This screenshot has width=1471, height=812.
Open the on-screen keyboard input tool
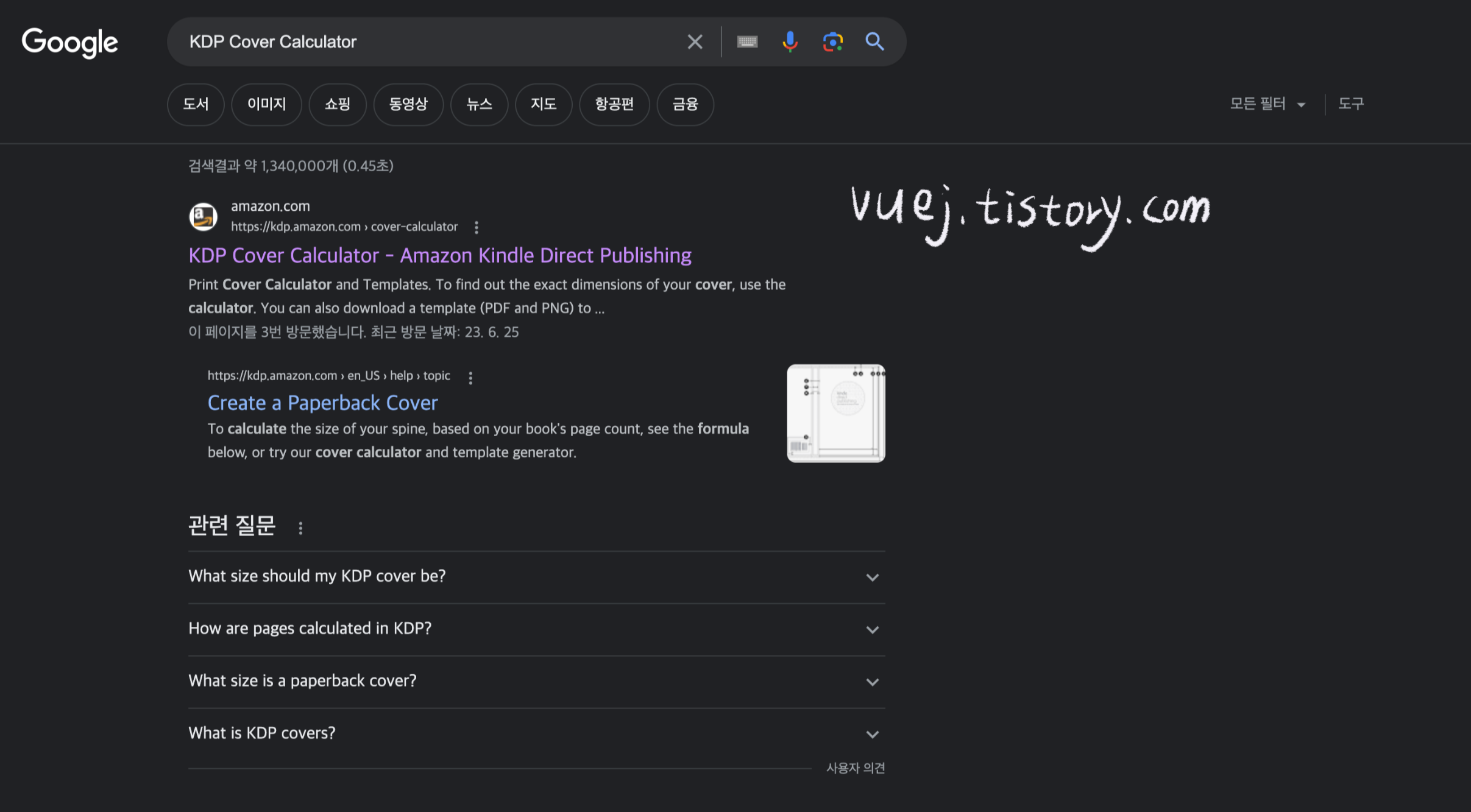[x=747, y=41]
